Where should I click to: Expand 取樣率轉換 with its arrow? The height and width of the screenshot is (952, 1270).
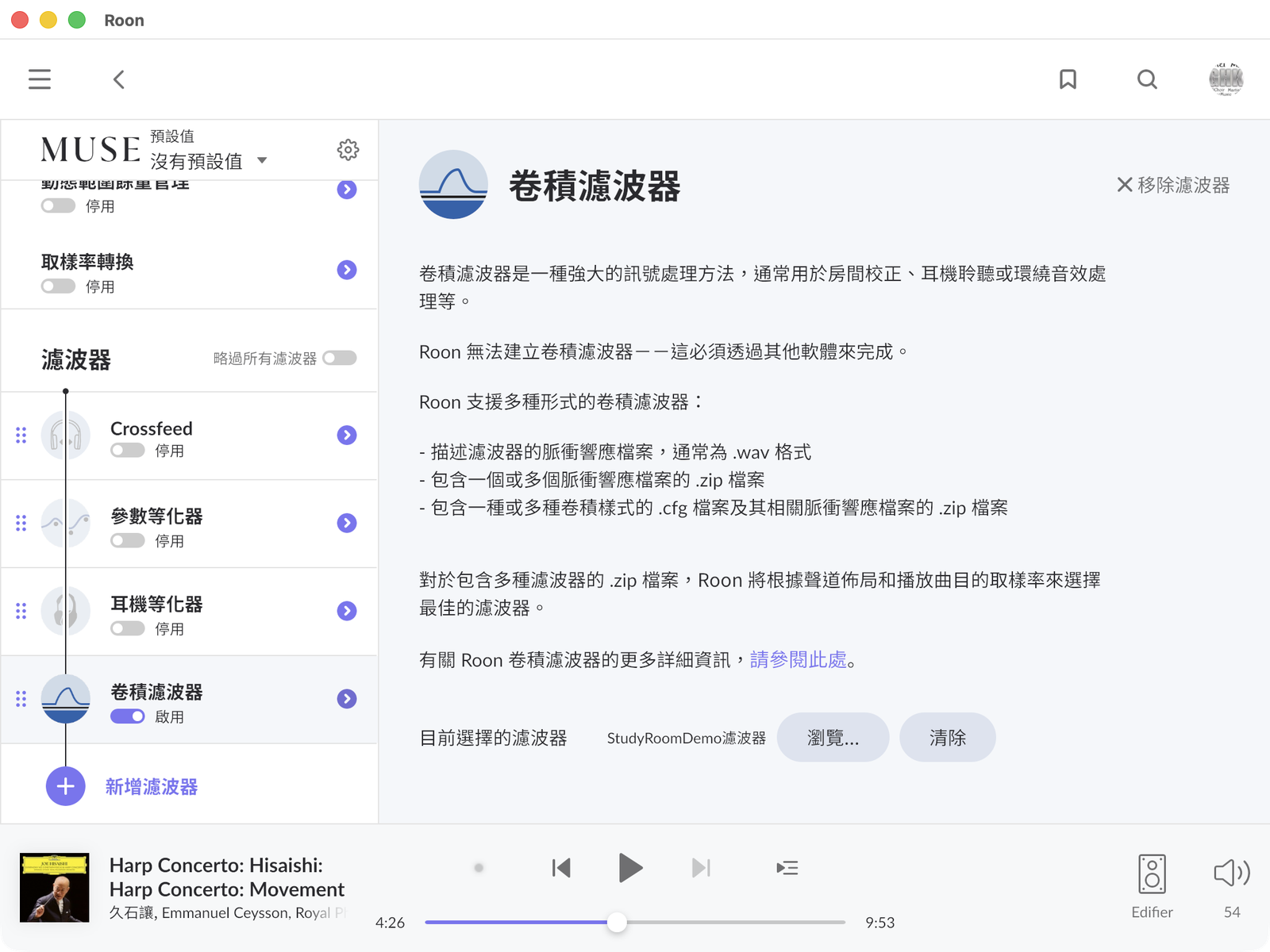347,270
